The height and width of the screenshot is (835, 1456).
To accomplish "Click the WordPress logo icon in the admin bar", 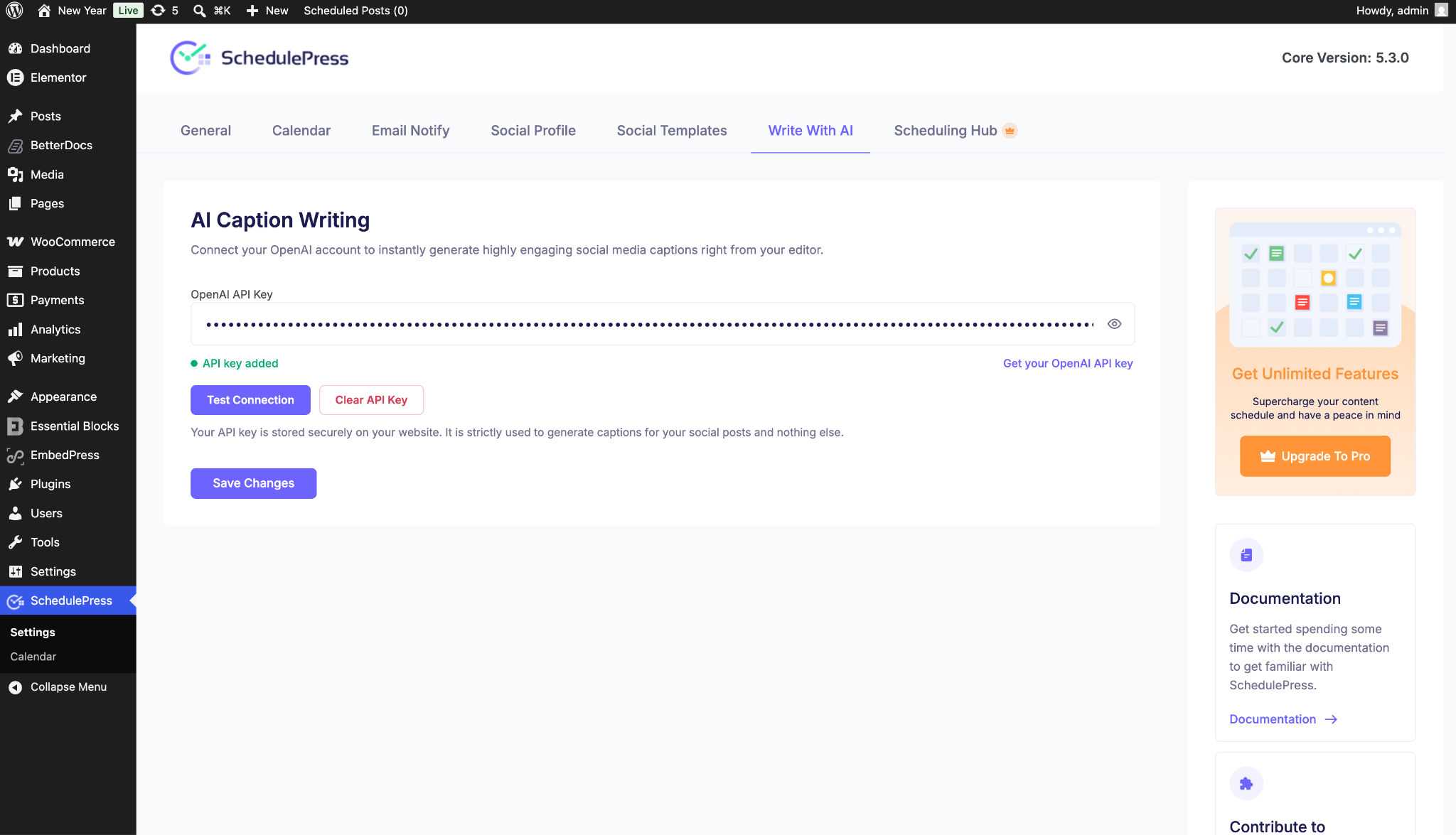I will [15, 11].
